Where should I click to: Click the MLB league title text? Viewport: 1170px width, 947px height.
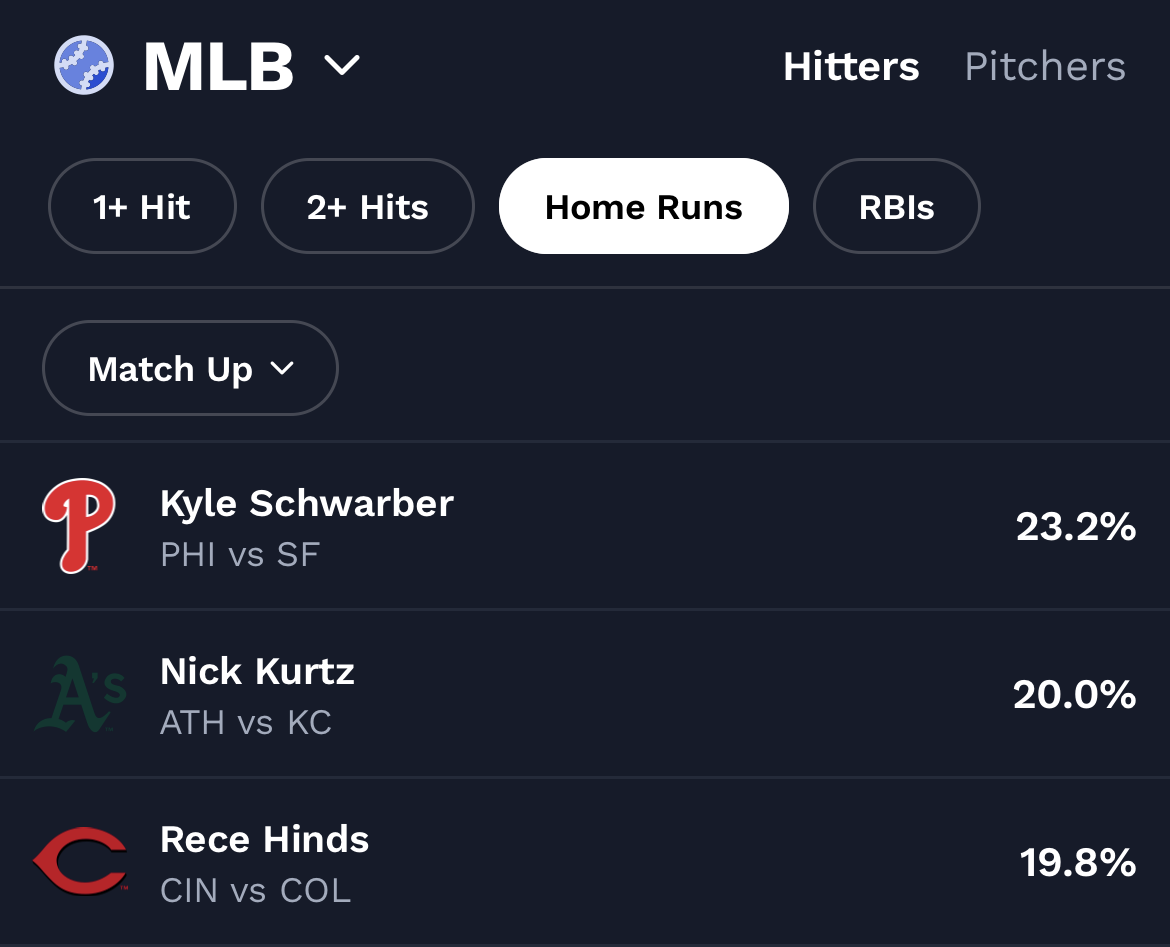pos(219,67)
